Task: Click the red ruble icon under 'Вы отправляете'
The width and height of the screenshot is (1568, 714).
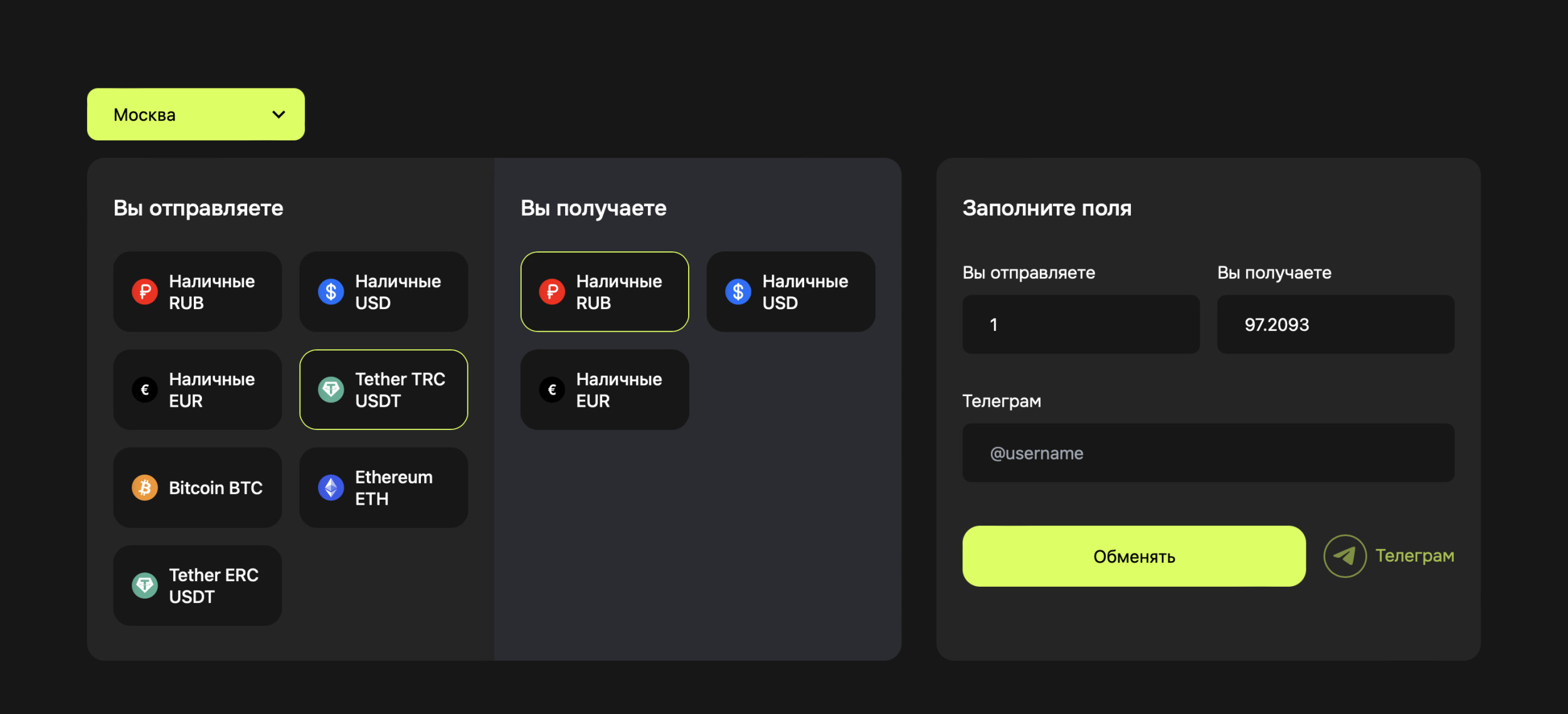Action: coord(144,292)
